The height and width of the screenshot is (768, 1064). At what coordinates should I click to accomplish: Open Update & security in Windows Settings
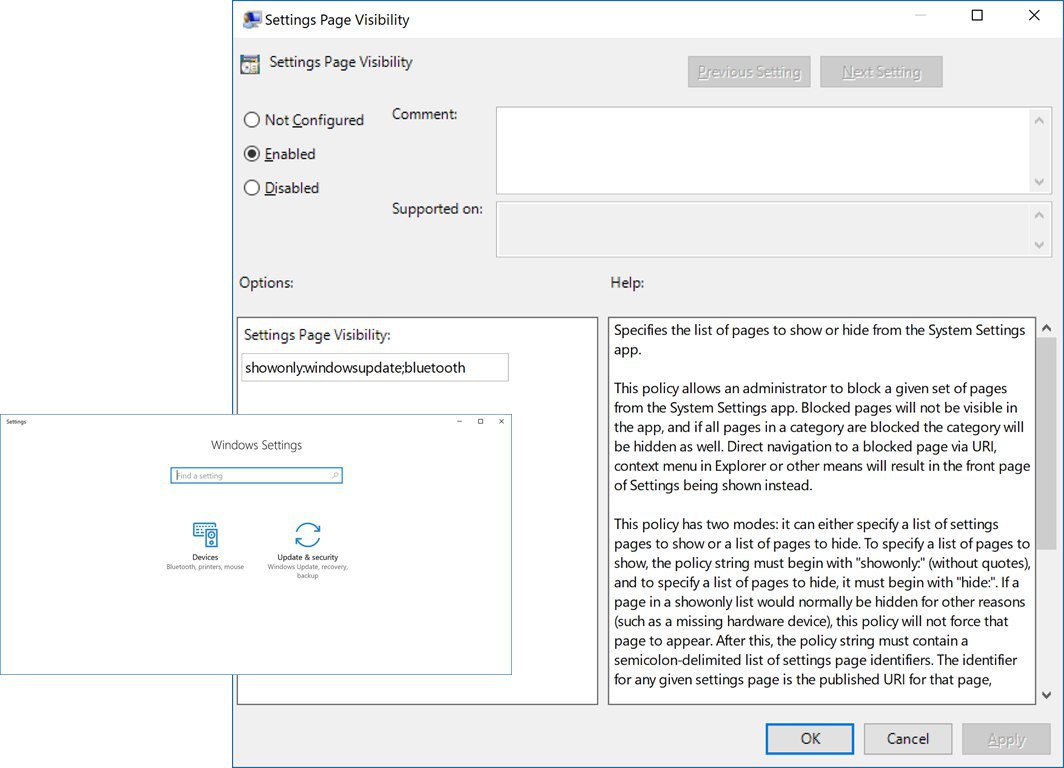pyautogui.click(x=307, y=550)
